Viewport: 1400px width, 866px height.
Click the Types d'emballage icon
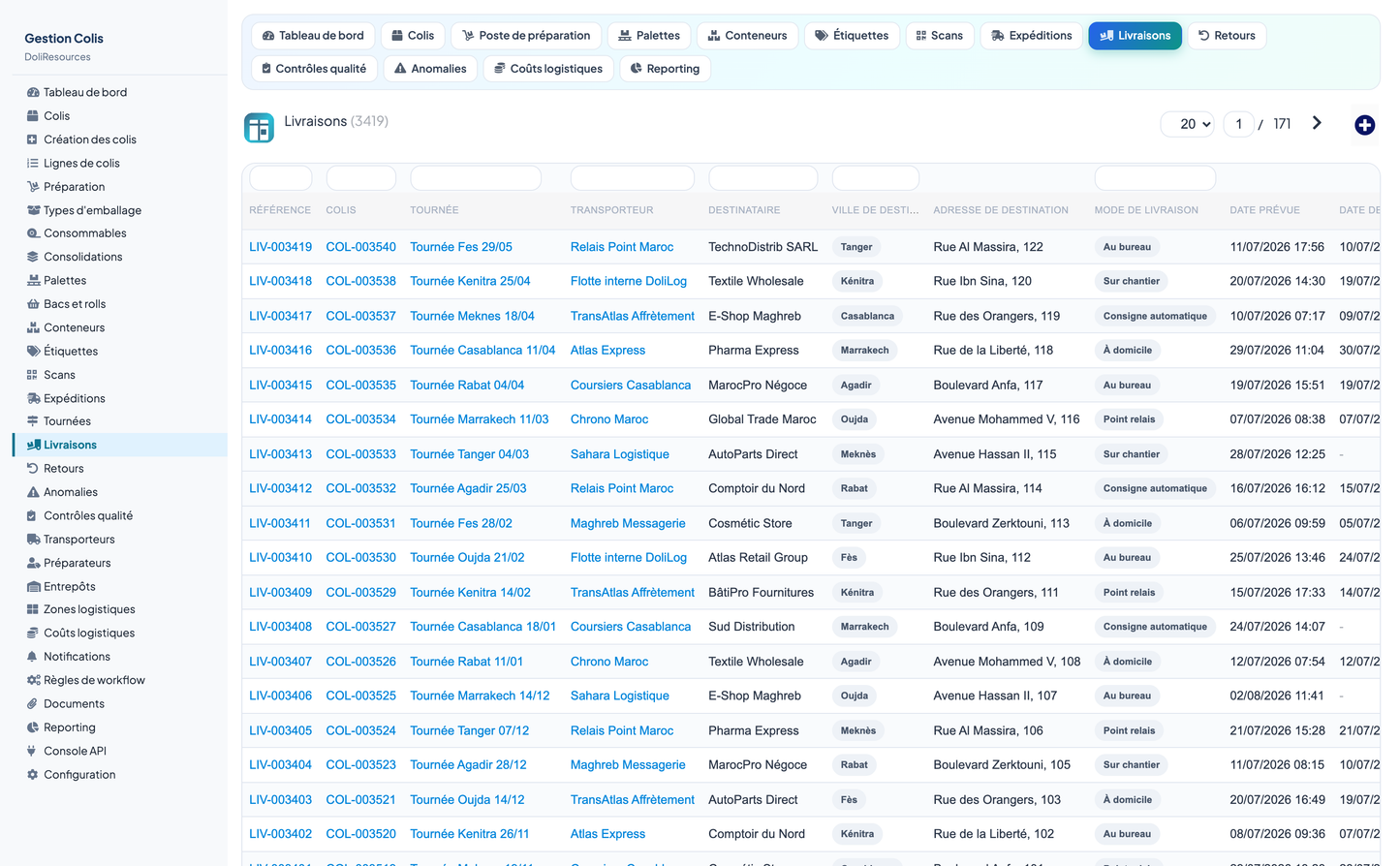point(33,210)
